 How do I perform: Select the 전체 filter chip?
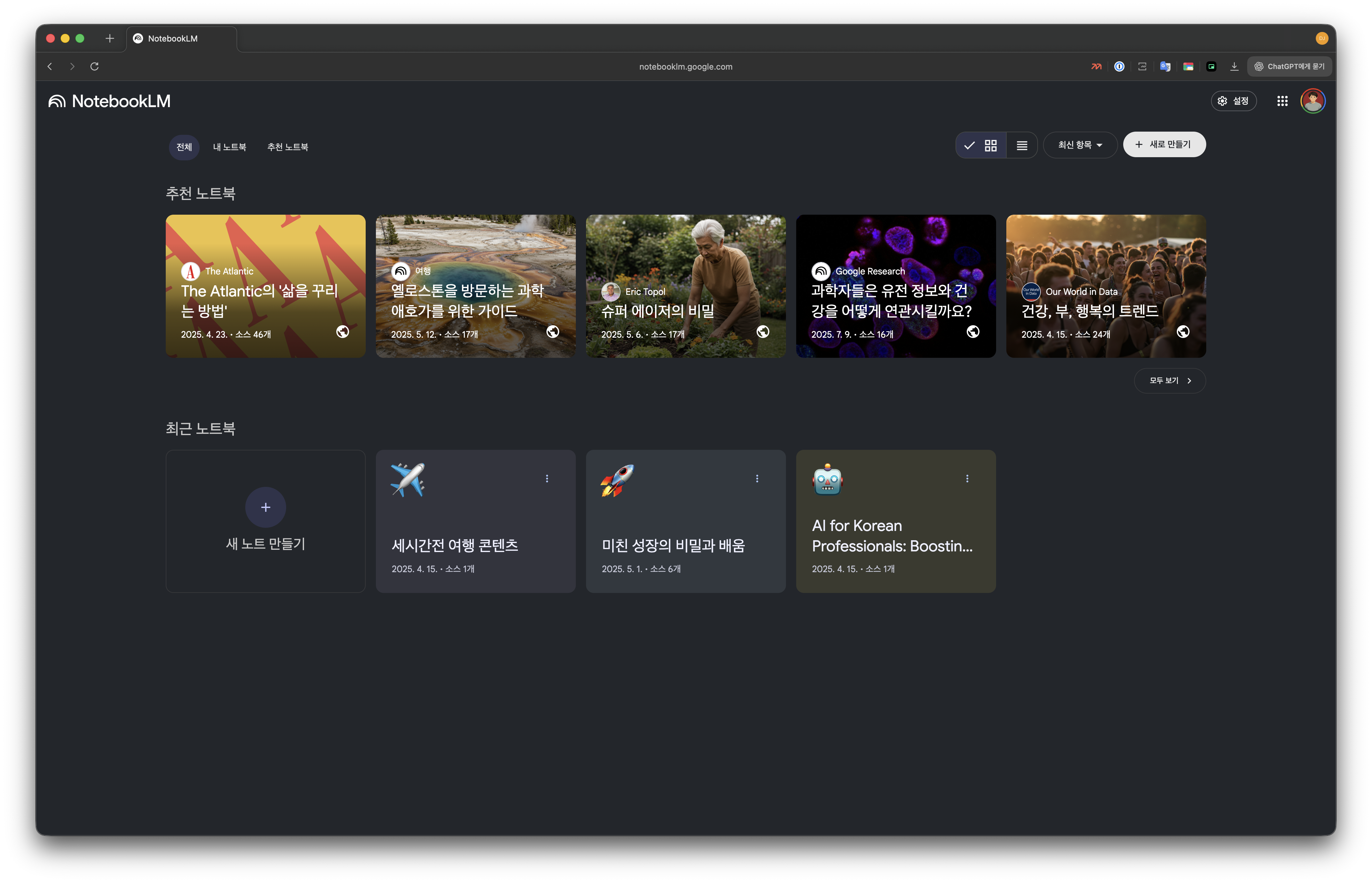[184, 147]
